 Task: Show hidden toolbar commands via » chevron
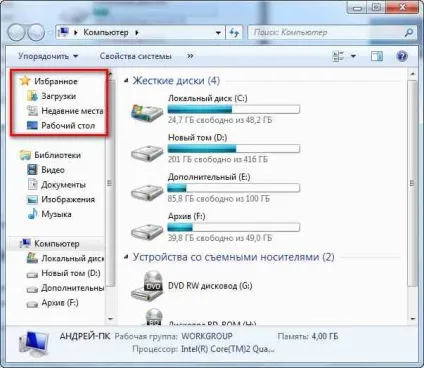[190, 56]
